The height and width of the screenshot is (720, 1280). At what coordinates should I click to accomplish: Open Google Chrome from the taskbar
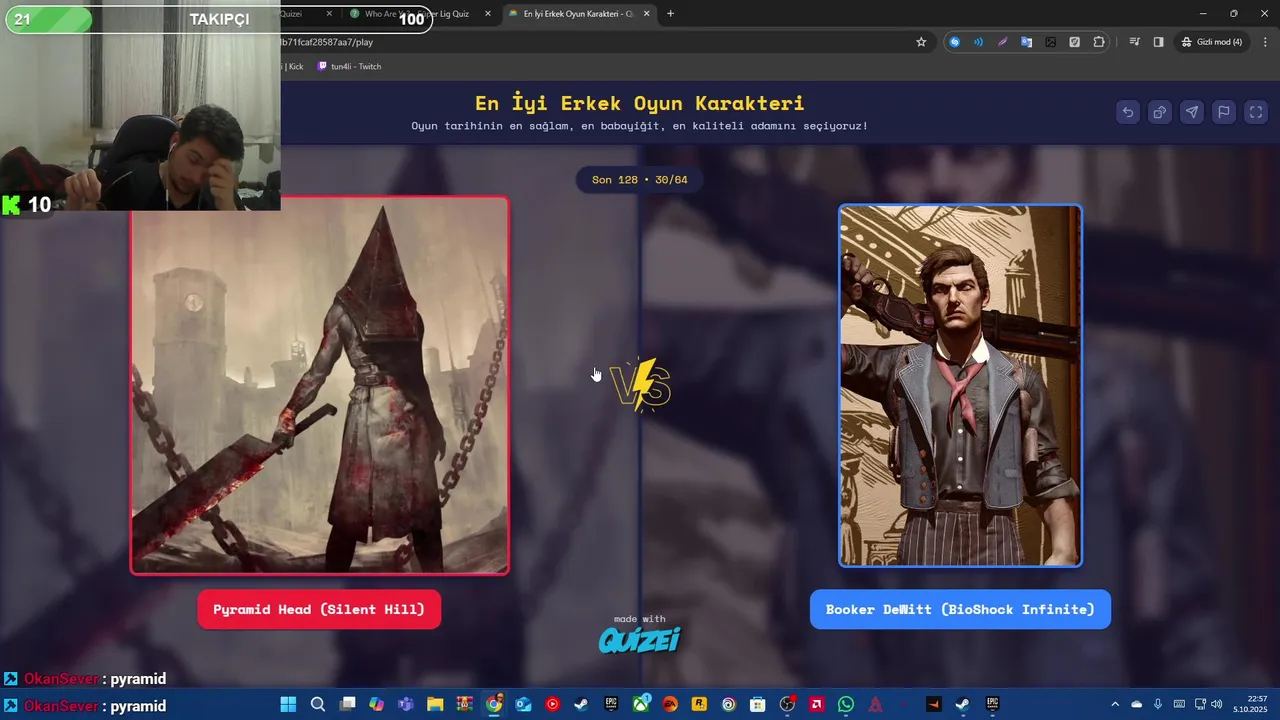[x=494, y=704]
